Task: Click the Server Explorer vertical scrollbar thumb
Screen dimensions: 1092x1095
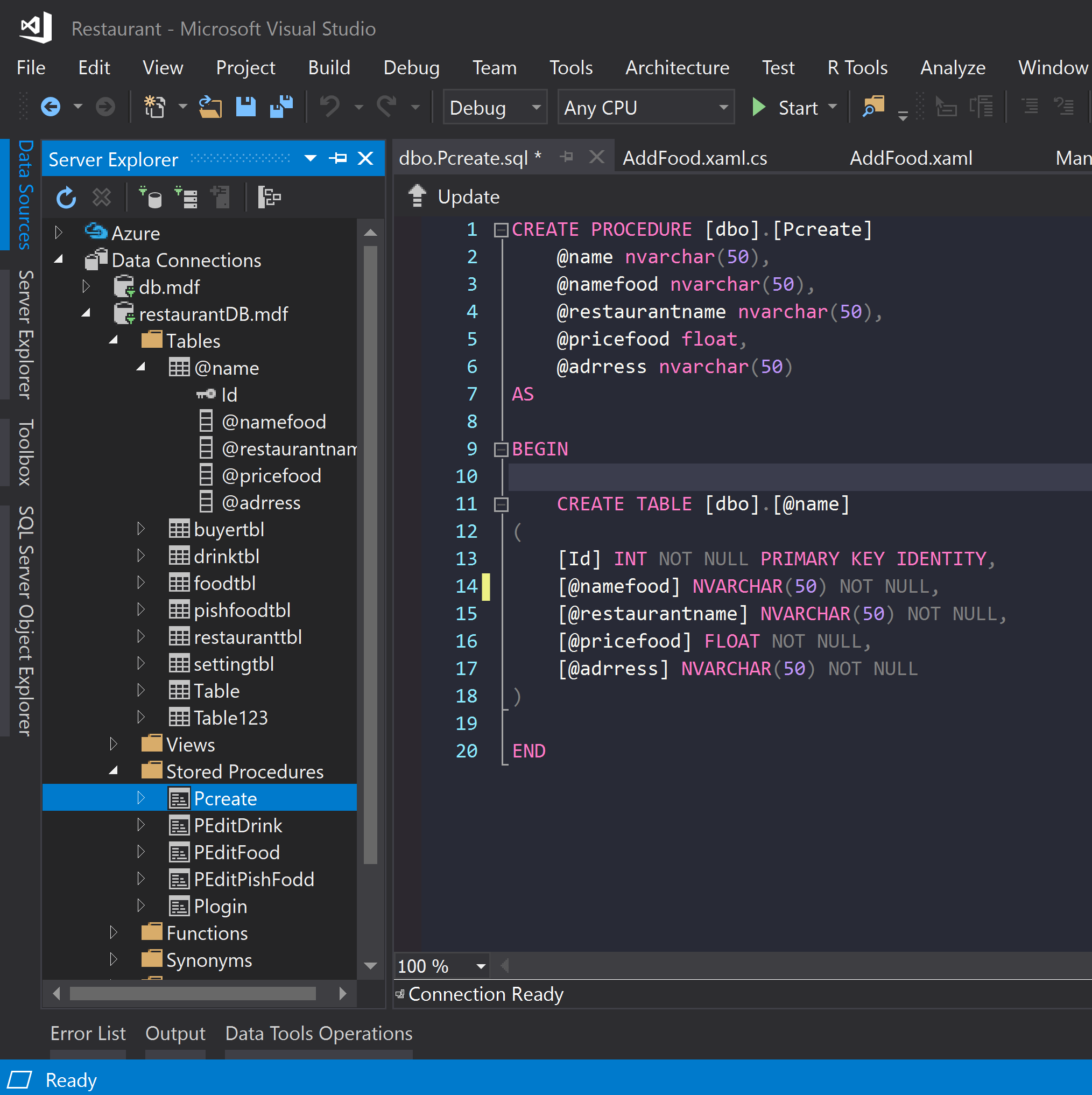Action: point(371,556)
